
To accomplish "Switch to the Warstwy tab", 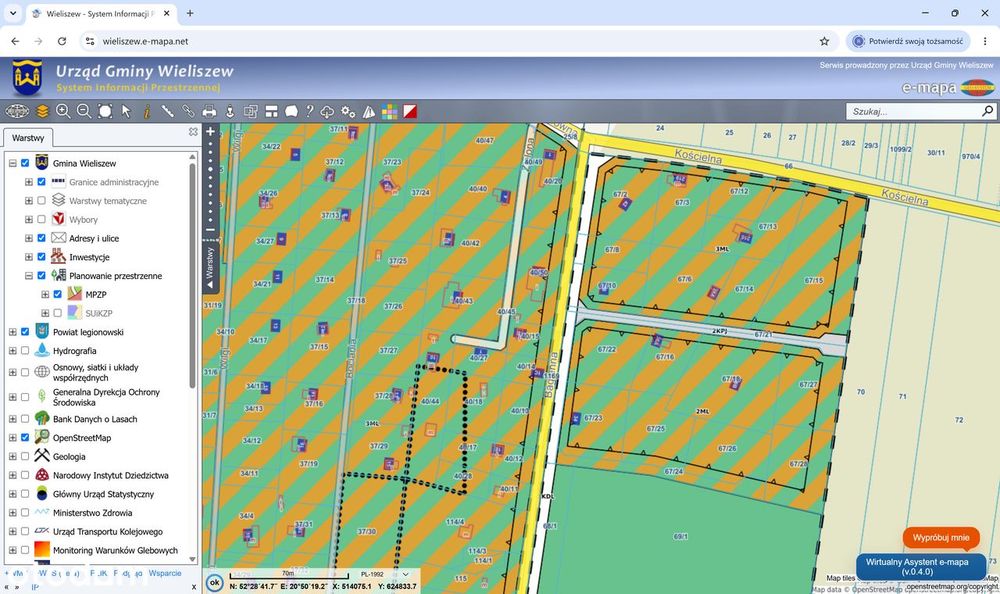I will [x=28, y=138].
